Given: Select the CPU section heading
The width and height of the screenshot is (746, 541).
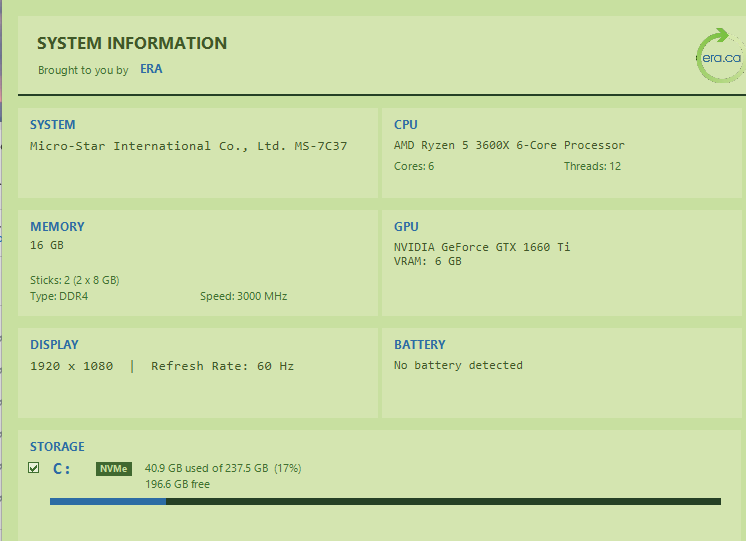Looking at the screenshot, I should tap(406, 125).
